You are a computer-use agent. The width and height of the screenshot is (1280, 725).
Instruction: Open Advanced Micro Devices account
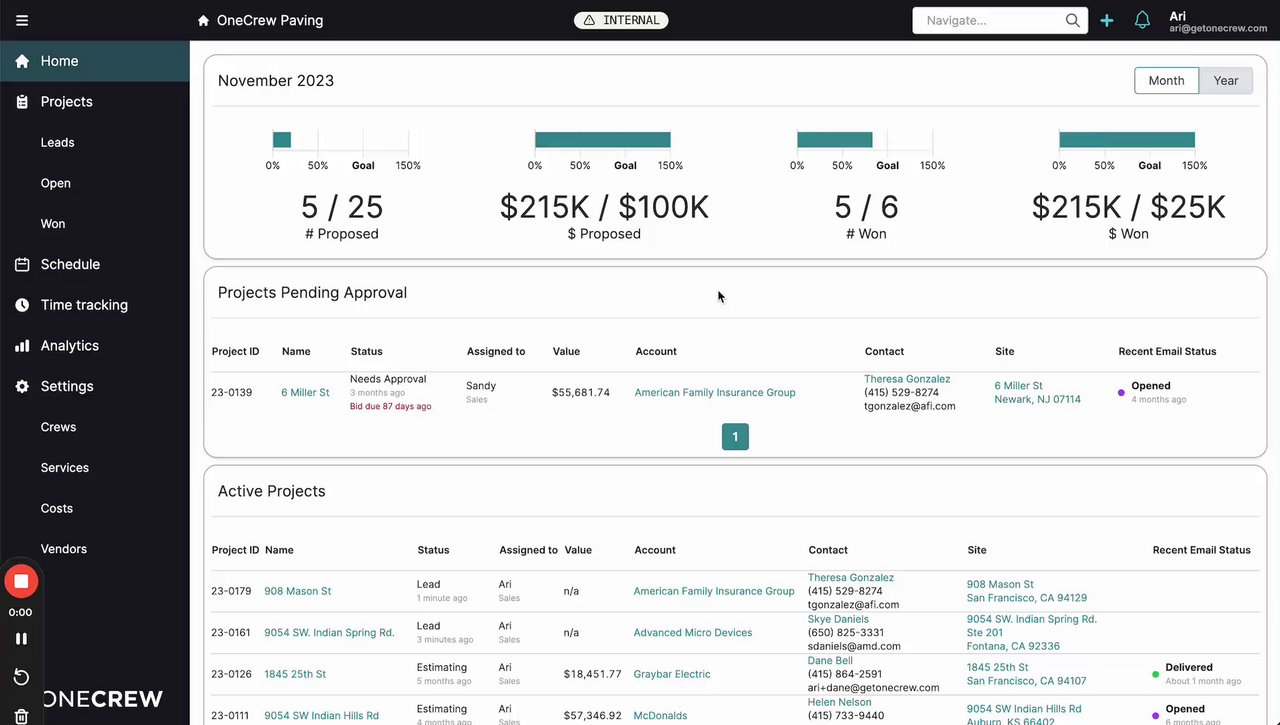(x=693, y=633)
